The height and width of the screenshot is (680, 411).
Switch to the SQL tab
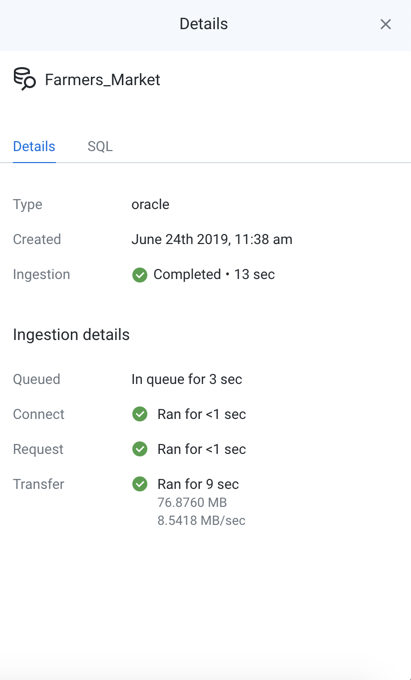click(x=100, y=146)
